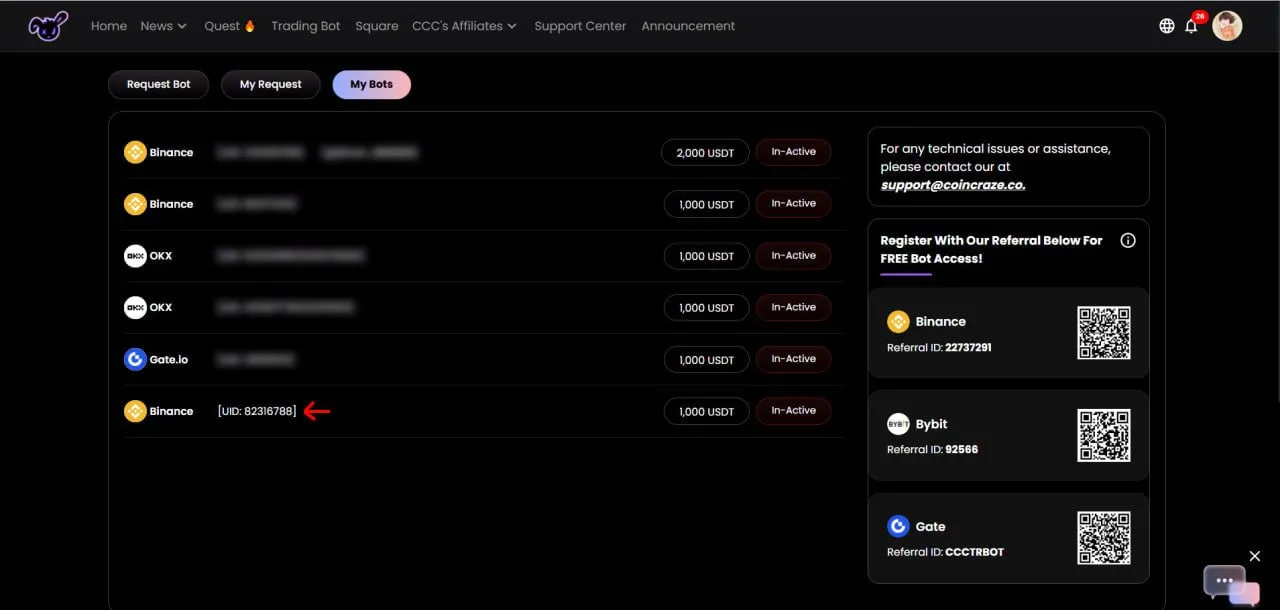Open Trading Bot in navigation

(305, 26)
